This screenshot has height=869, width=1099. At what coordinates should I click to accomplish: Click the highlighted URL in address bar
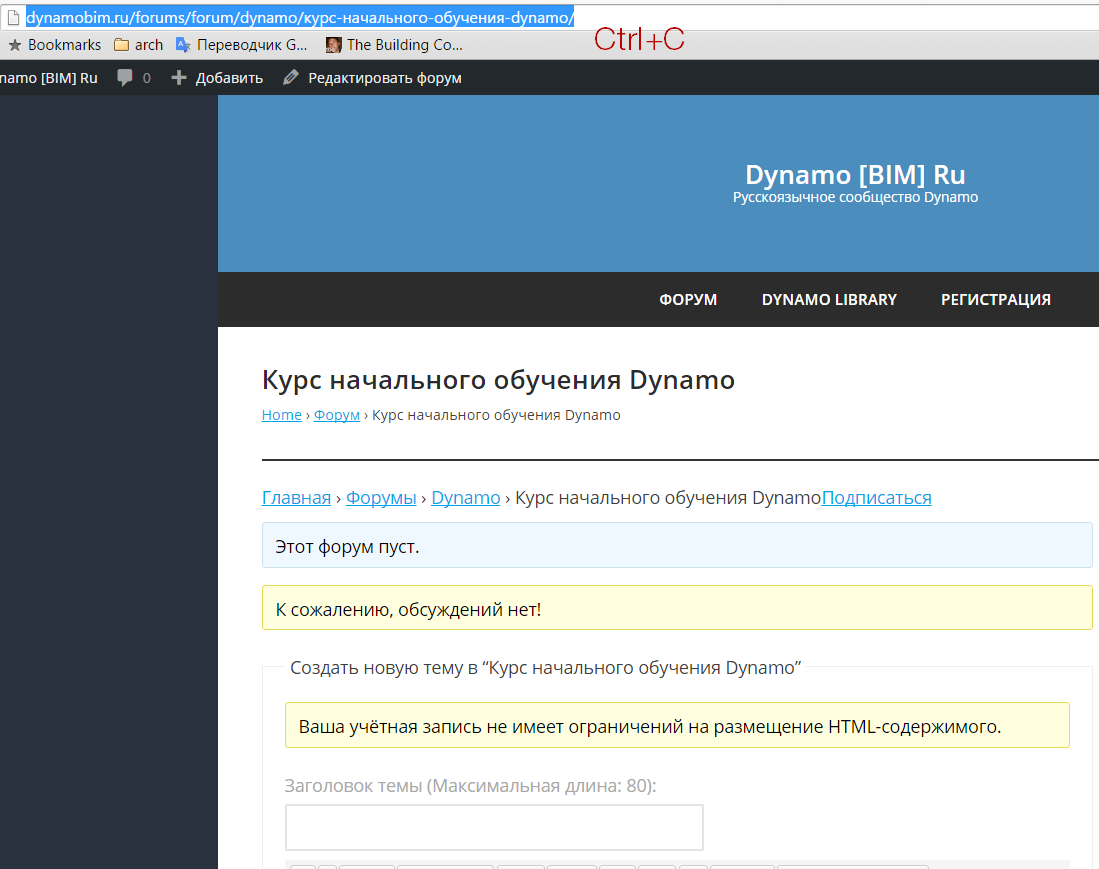[300, 18]
